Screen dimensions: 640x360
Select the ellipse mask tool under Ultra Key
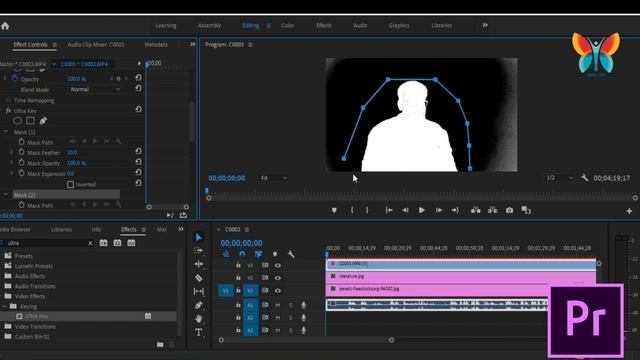[17, 121]
